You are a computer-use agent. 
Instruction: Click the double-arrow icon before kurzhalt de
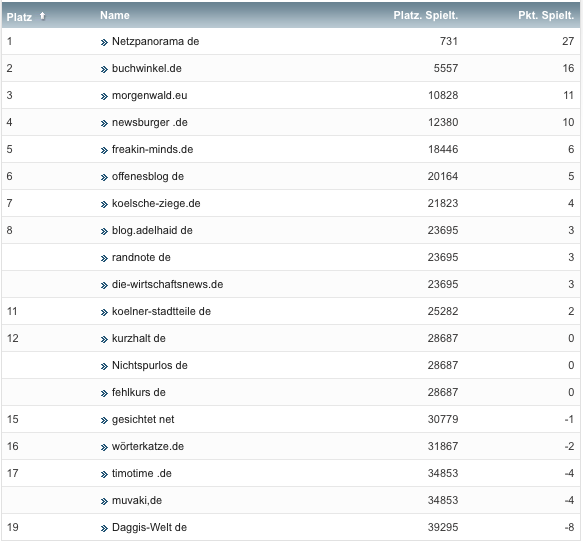pyautogui.click(x=104, y=340)
